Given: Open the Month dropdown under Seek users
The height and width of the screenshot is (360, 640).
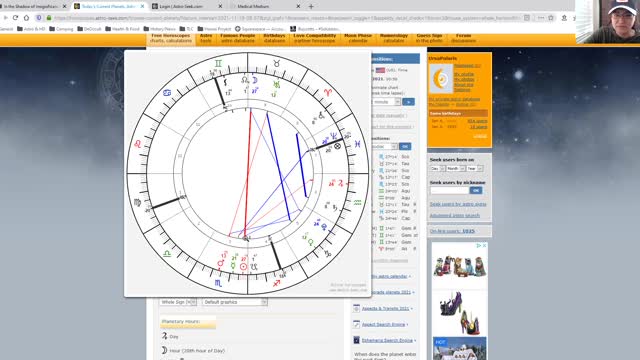Looking at the screenshot, I should (x=455, y=169).
